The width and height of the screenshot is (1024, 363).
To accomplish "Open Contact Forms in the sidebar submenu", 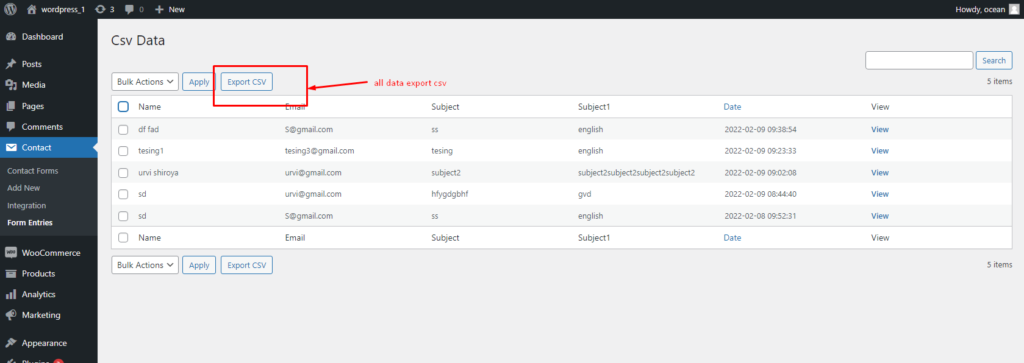I will pos(33,171).
